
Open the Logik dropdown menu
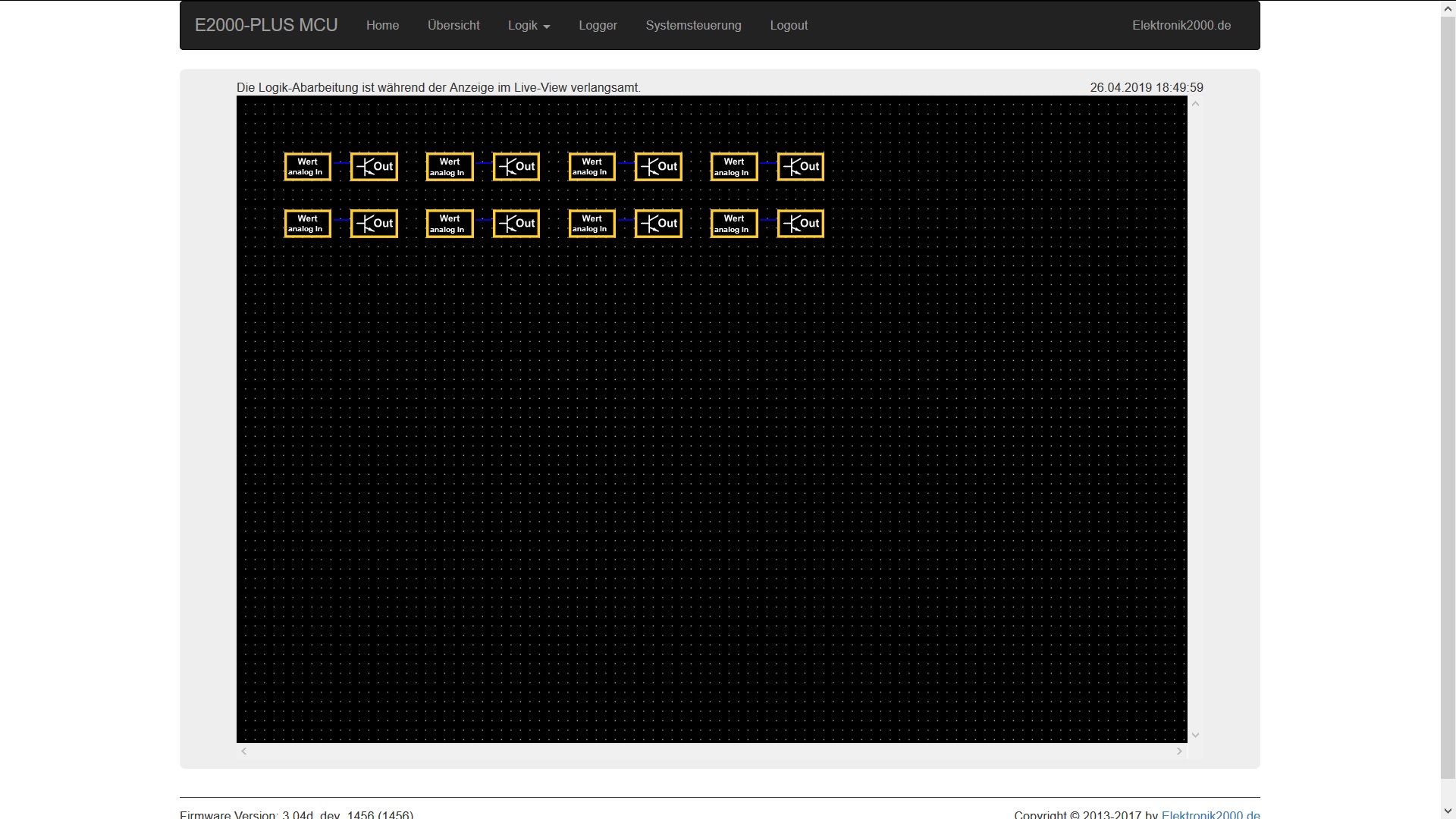pyautogui.click(x=529, y=25)
